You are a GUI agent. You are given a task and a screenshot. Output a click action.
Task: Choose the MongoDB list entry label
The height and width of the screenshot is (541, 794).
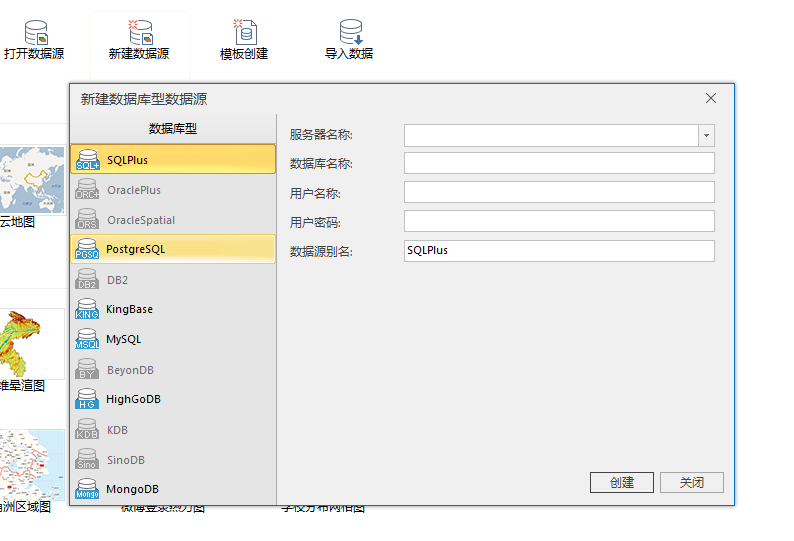(133, 489)
